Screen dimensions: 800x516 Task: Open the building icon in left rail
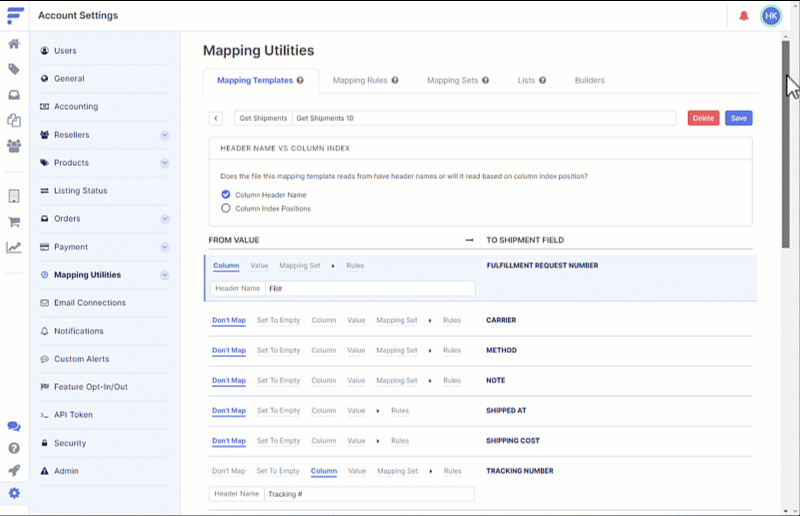pos(14,196)
